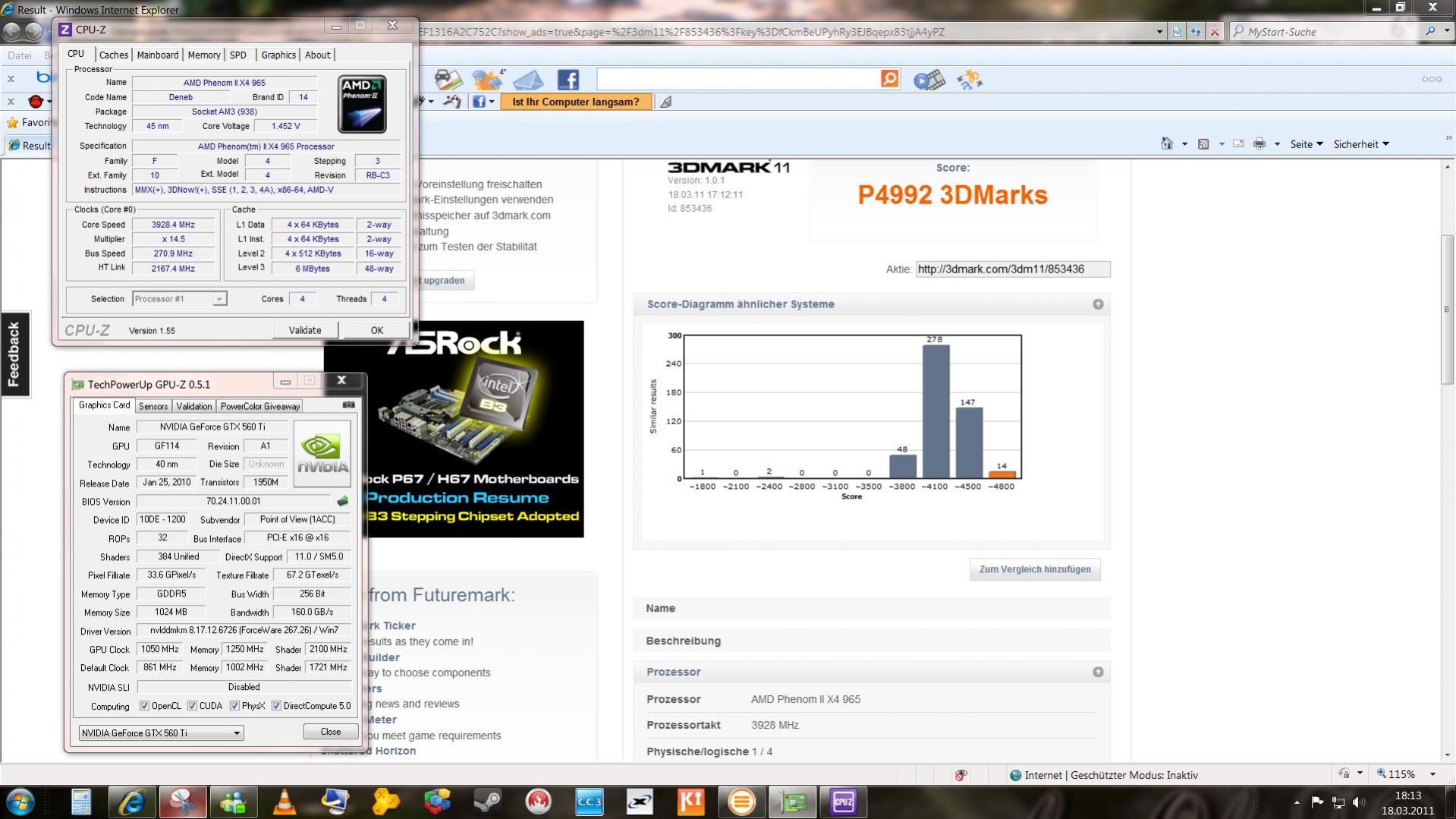Viewport: 1456px width, 819px height.
Task: Toggle the PhysX checkbox in GPU-Z
Action: click(234, 706)
